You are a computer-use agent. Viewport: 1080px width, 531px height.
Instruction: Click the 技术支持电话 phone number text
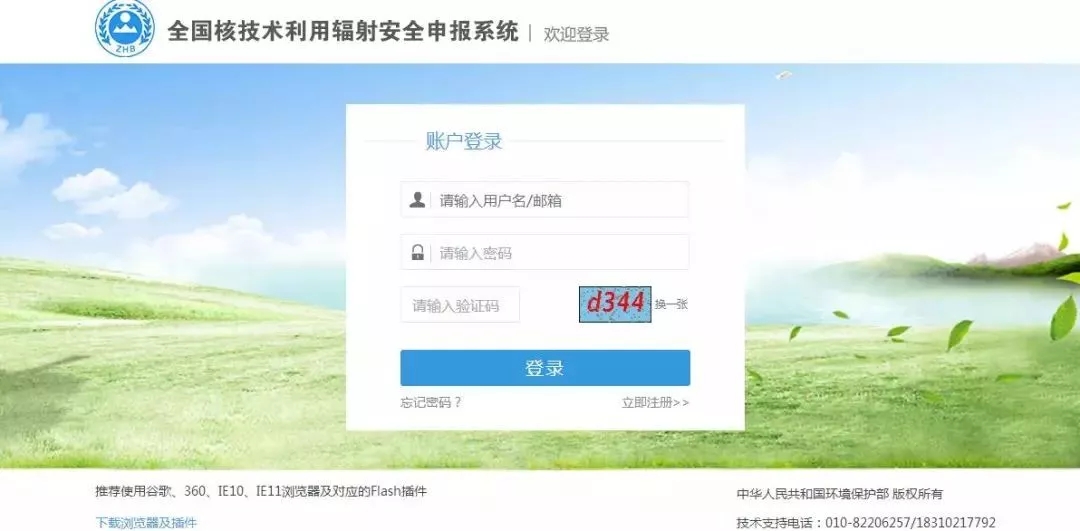[x=866, y=523]
